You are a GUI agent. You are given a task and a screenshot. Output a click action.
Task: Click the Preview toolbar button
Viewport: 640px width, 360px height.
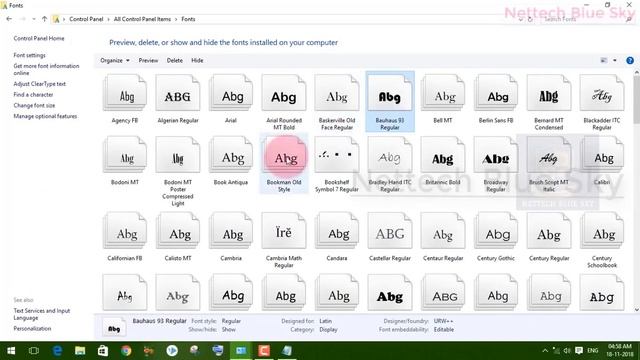tap(148, 60)
